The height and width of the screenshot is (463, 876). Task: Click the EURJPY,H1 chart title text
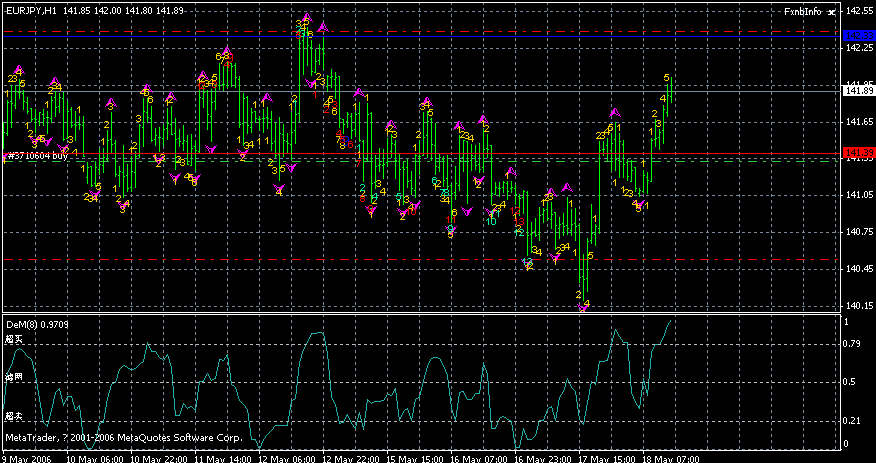[30, 10]
